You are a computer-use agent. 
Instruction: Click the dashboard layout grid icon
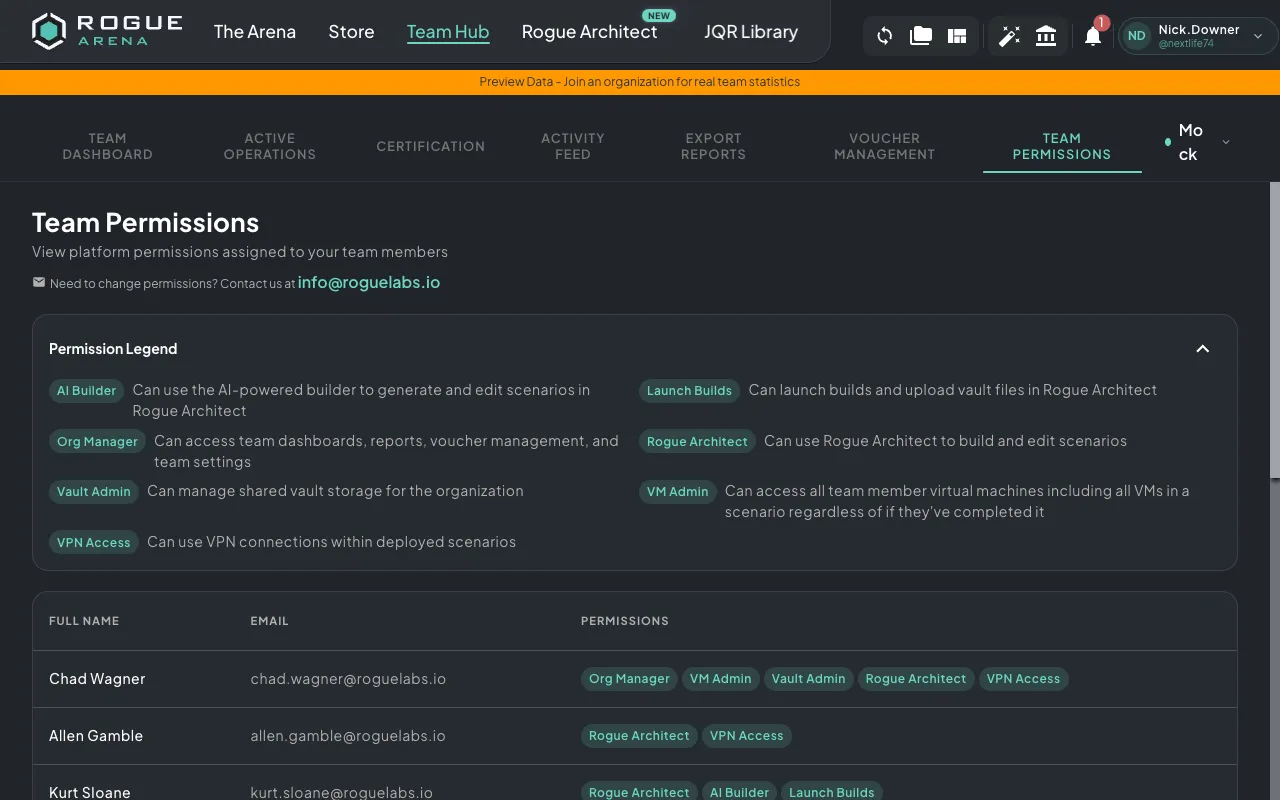957,37
